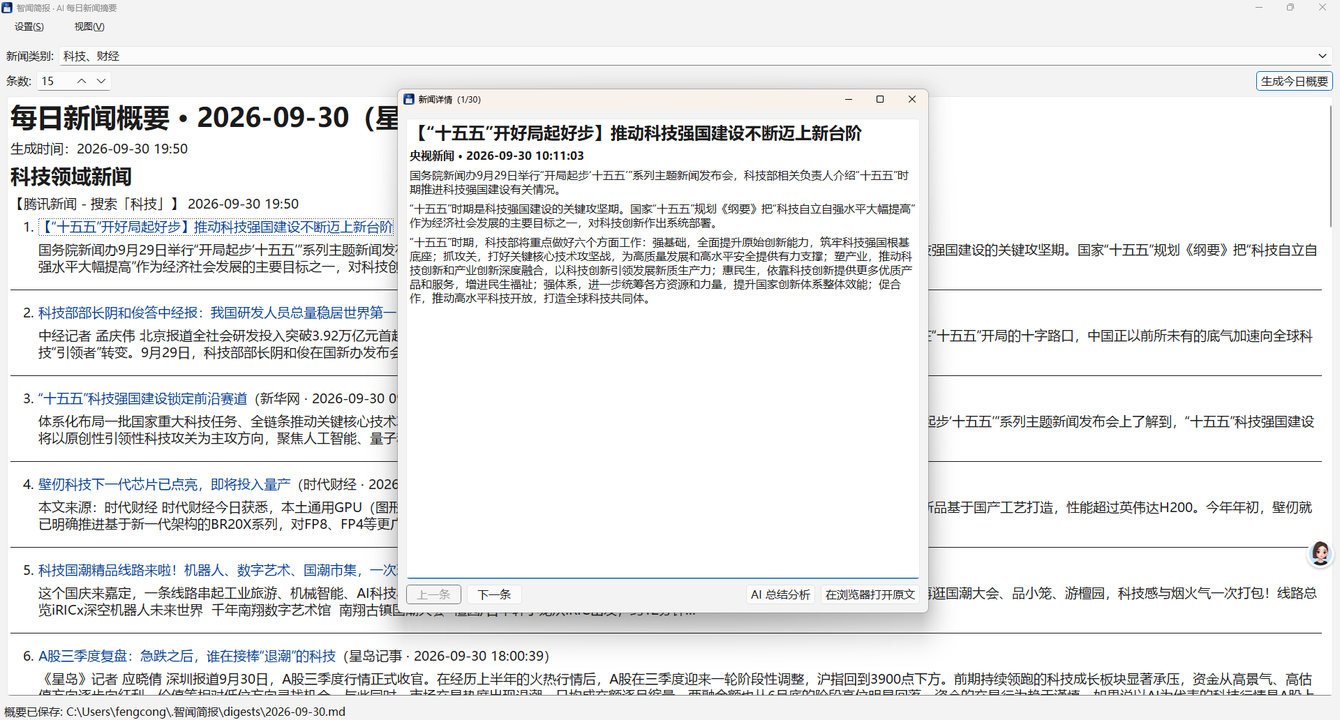This screenshot has width=1340, height=720.
Task: Minimize the 新闻详情 dialog
Action: point(849,99)
